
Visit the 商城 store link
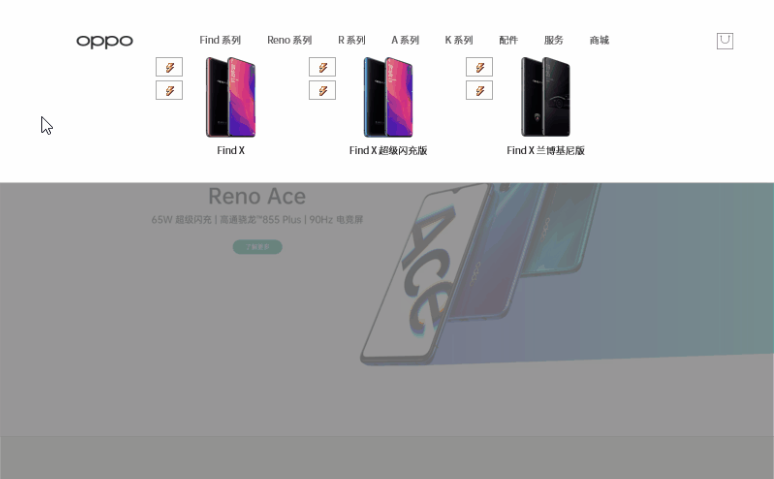coord(599,40)
